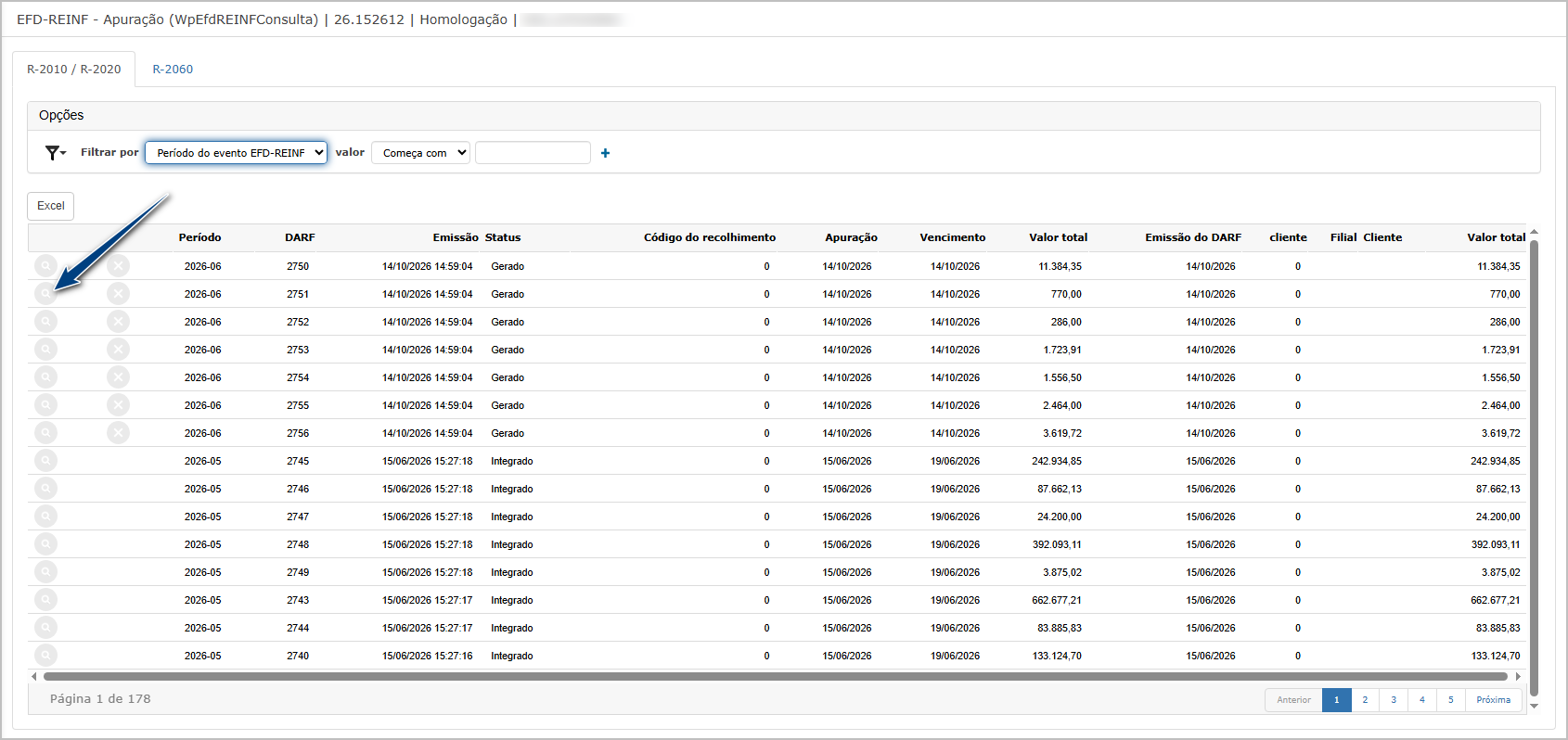This screenshot has width=1568, height=740.
Task: Switch to the R-2060 tab
Action: click(x=173, y=70)
